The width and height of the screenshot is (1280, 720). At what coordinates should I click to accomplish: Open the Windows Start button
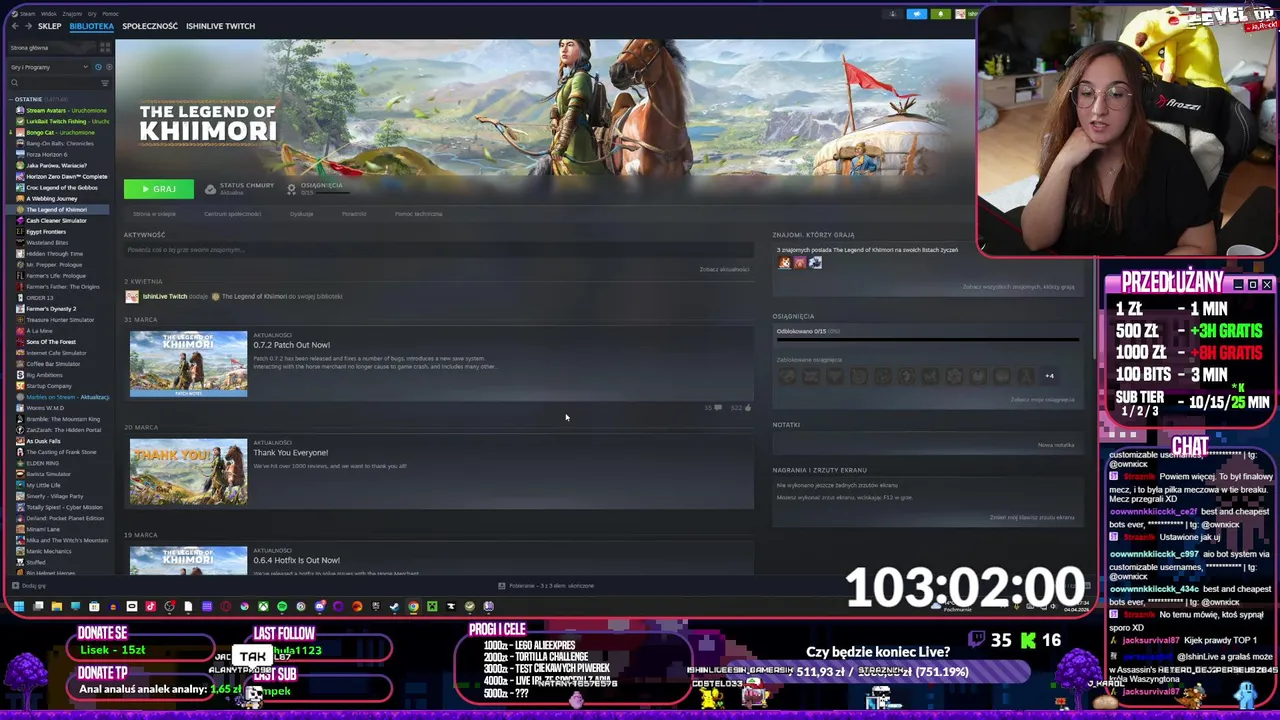(x=19, y=606)
